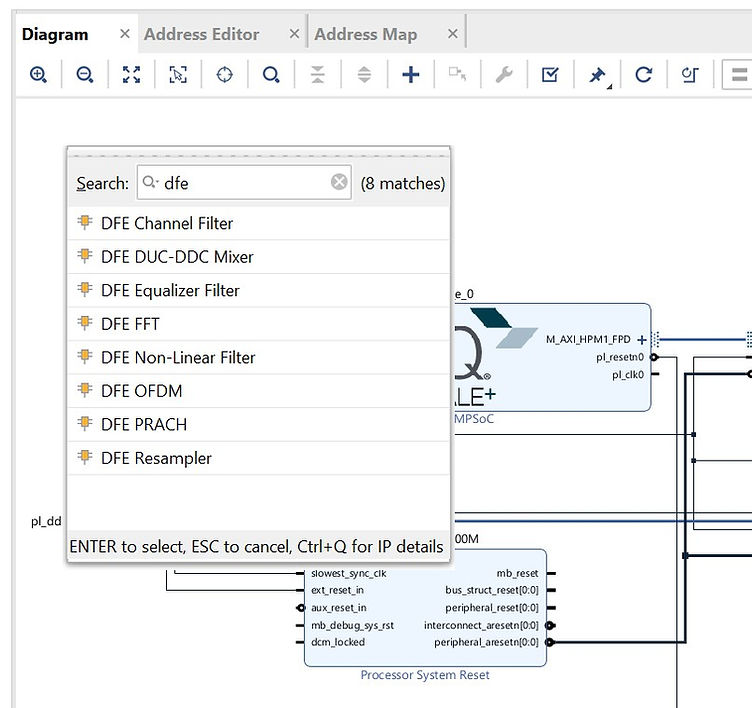Viewport: 752px width, 708px height.
Task: Select DFE FFT IP
Action: tap(258, 324)
